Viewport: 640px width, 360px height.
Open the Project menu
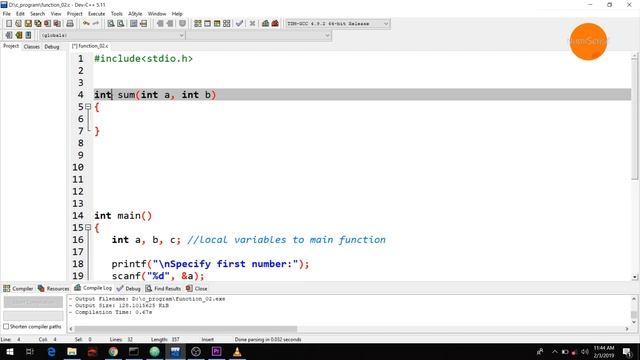pyautogui.click(x=74, y=13)
